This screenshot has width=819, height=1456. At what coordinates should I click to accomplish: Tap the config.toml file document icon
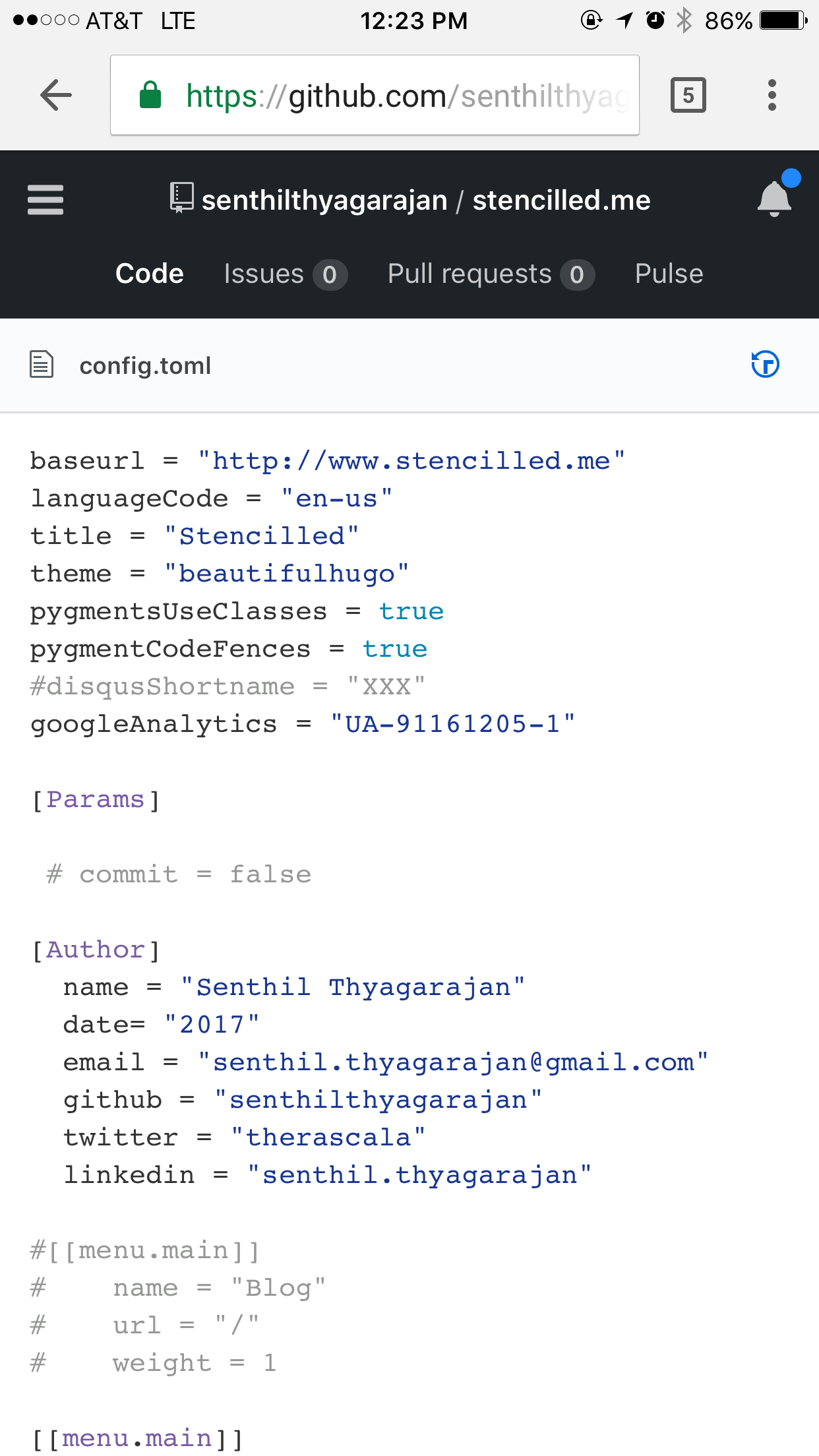point(42,365)
